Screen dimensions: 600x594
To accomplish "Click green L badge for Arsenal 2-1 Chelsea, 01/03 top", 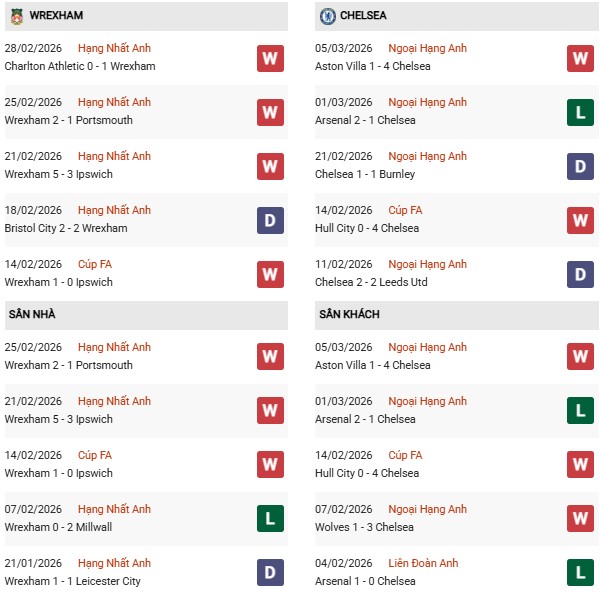I will click(580, 112).
